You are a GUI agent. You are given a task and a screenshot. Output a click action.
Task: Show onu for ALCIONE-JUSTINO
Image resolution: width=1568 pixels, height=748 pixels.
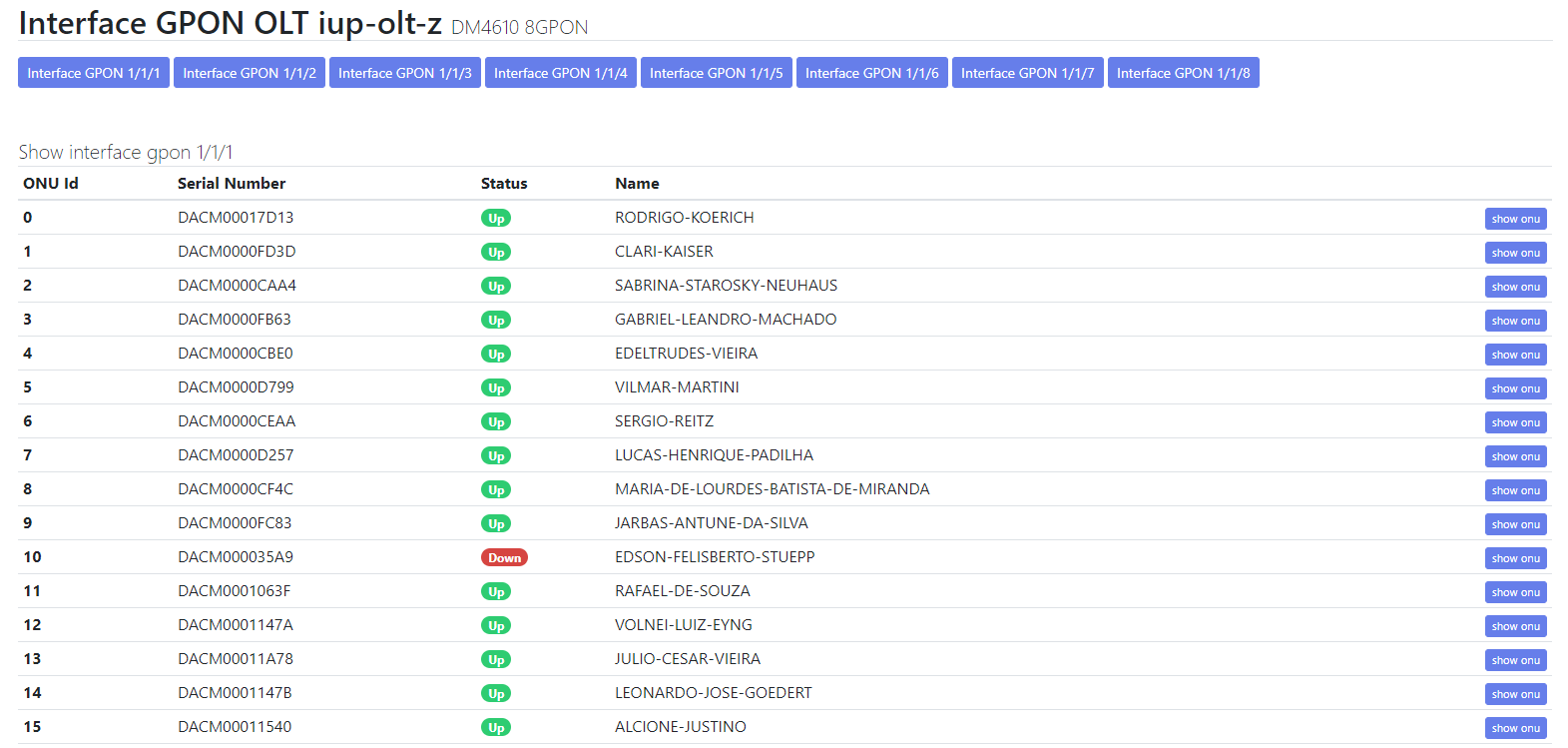coord(1516,728)
